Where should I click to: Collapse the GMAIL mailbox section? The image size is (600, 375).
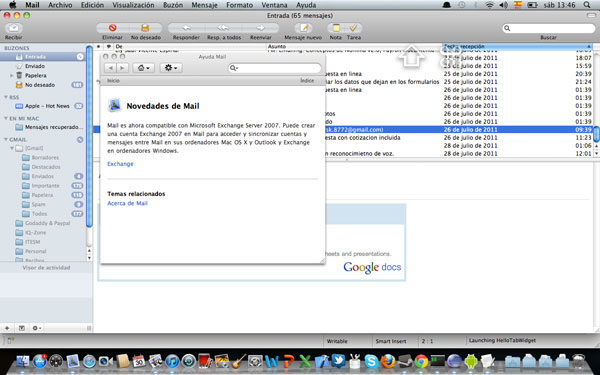click(6, 139)
